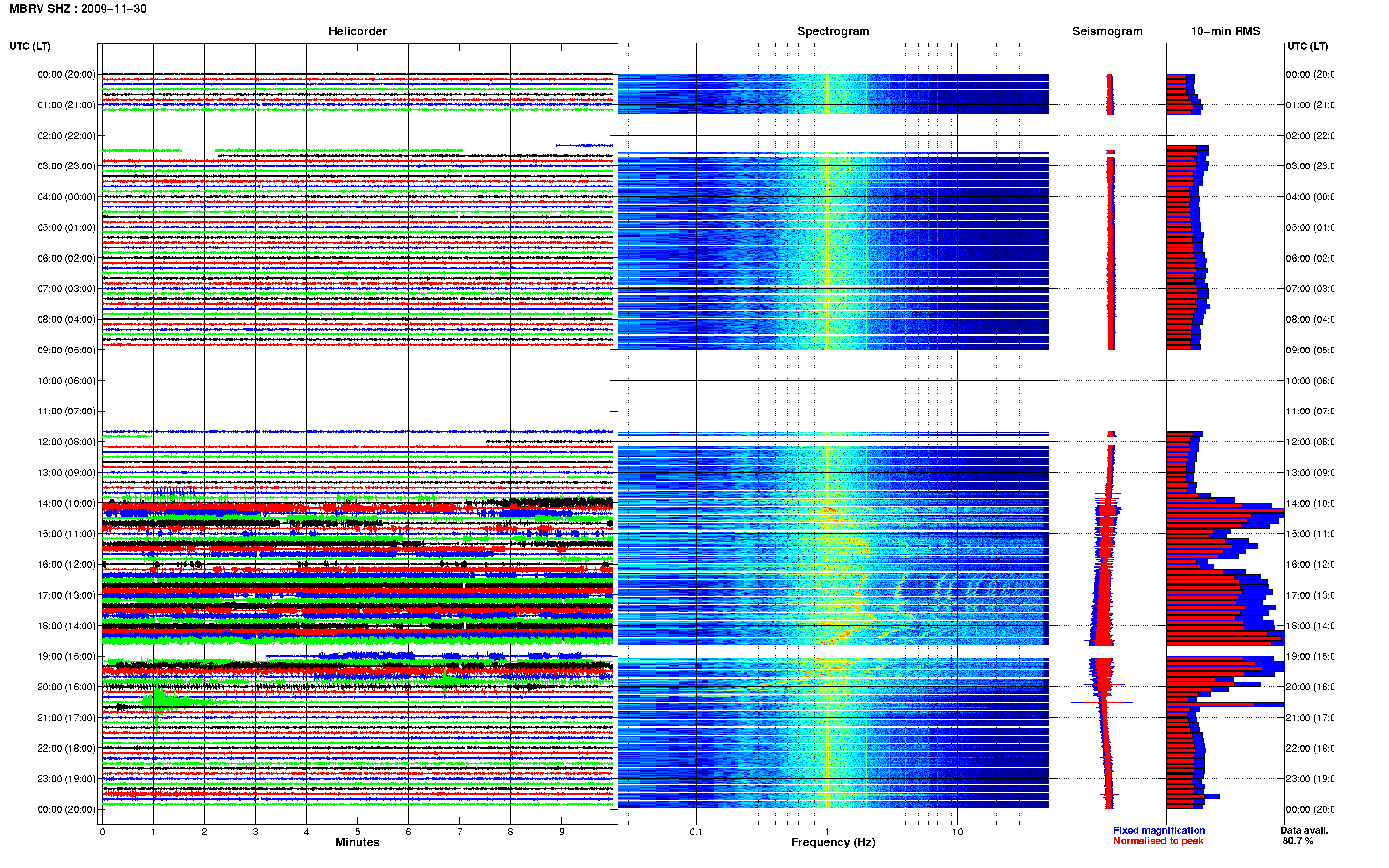Click the "2" tick label on the minutes axis
The image size is (1389, 868).
coord(205,832)
